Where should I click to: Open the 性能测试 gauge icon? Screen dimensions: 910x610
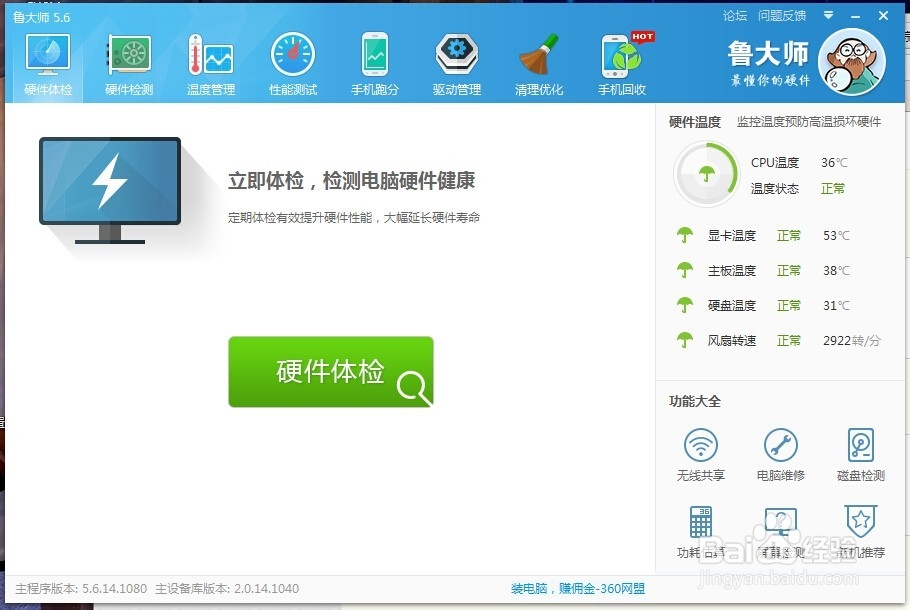tap(293, 55)
